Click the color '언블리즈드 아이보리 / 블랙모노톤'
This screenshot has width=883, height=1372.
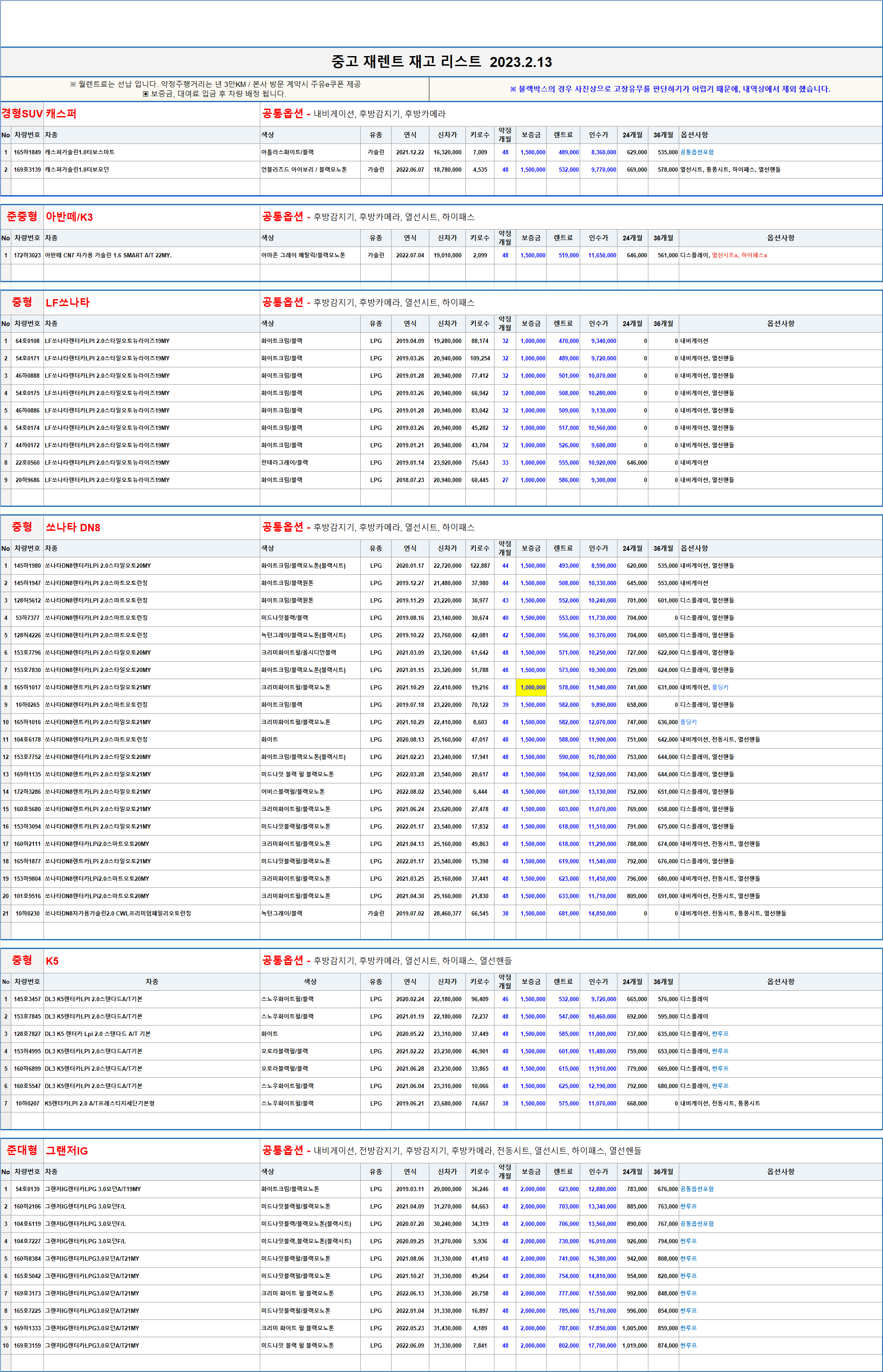304,170
